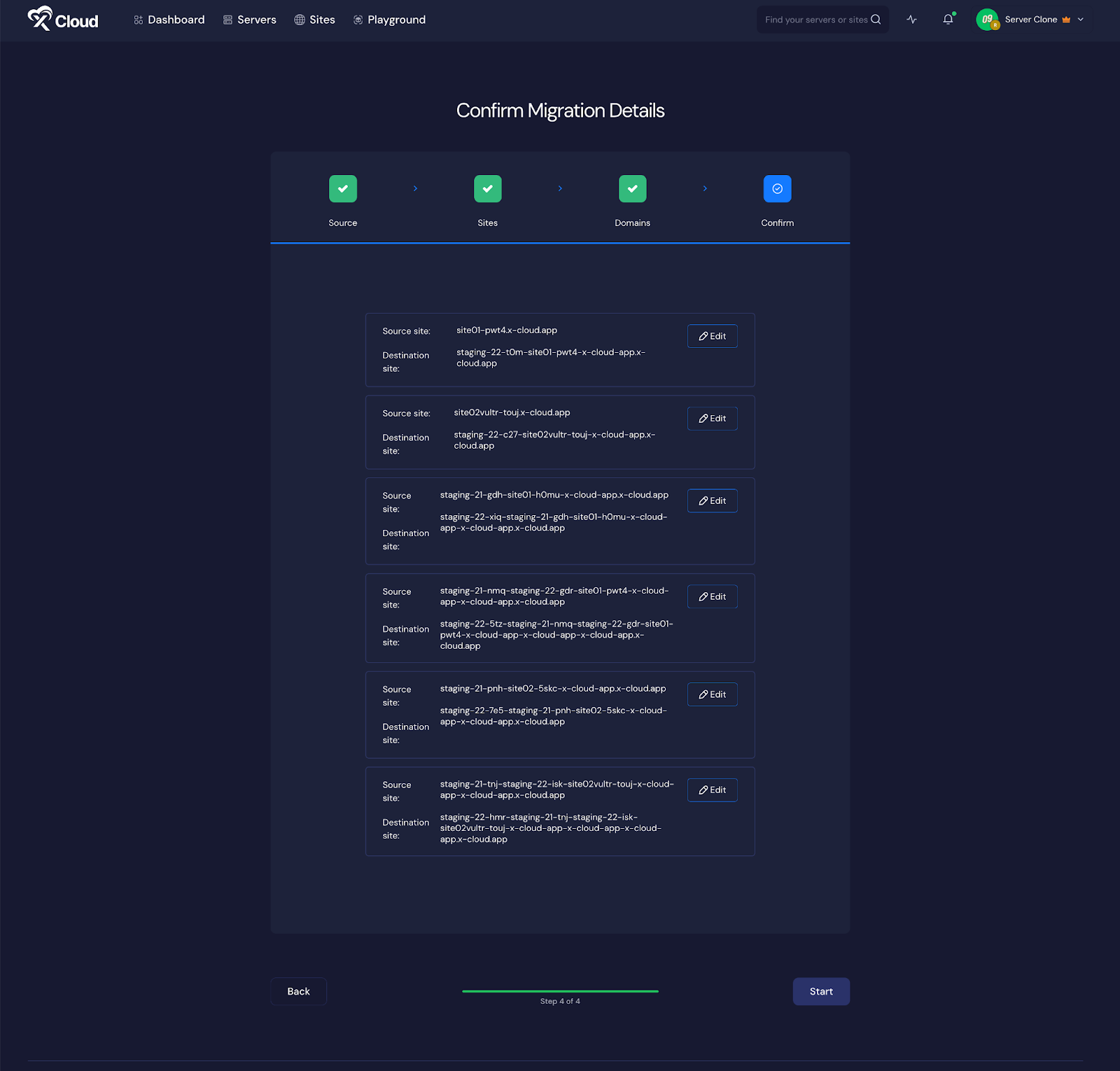The image size is (1120, 1071).
Task: Select the globe icon next to Sites
Action: click(x=298, y=19)
